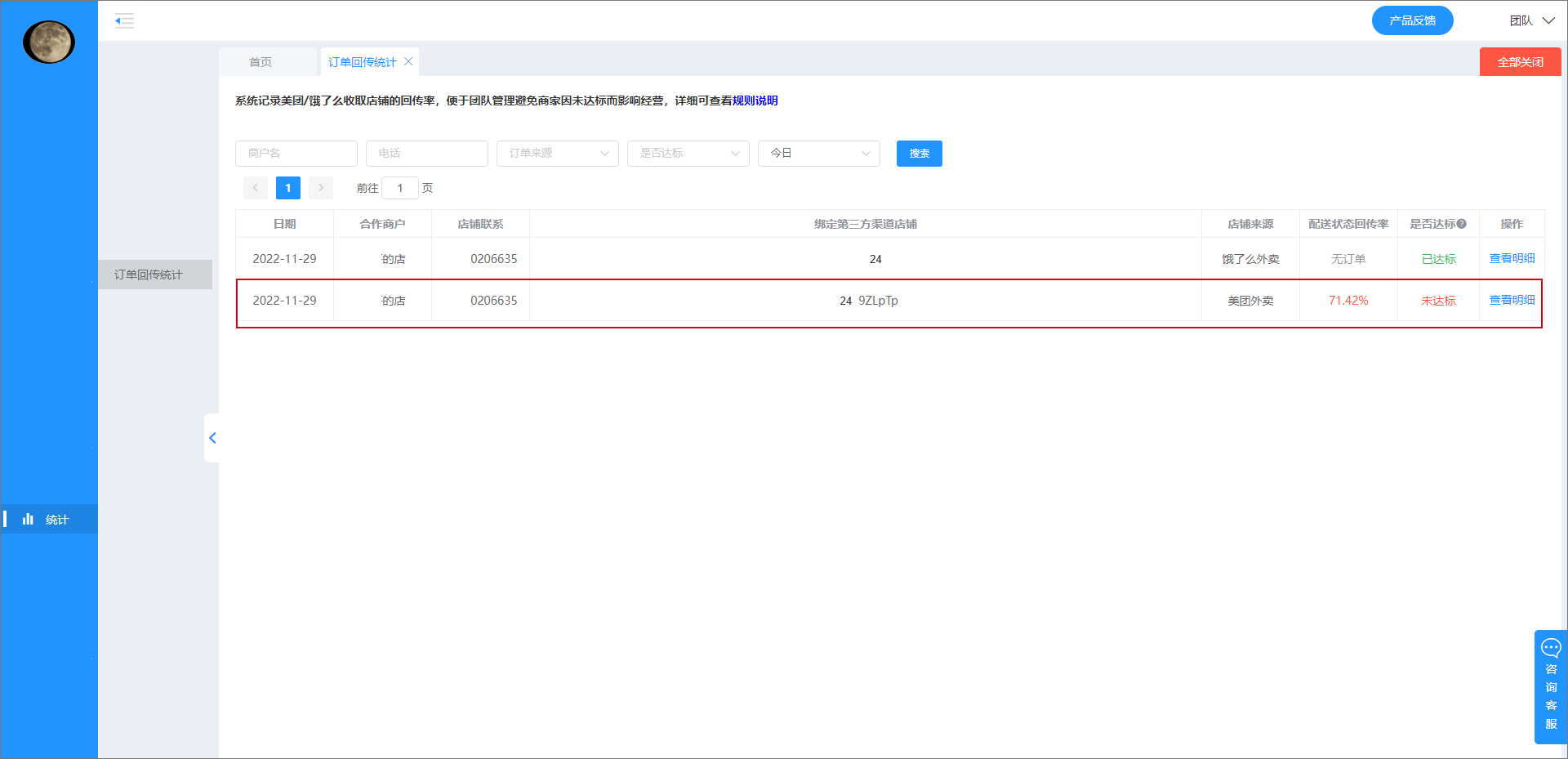The height and width of the screenshot is (759, 1568).
Task: Collapse the sidebar menu hamburger icon
Action: pos(124,20)
